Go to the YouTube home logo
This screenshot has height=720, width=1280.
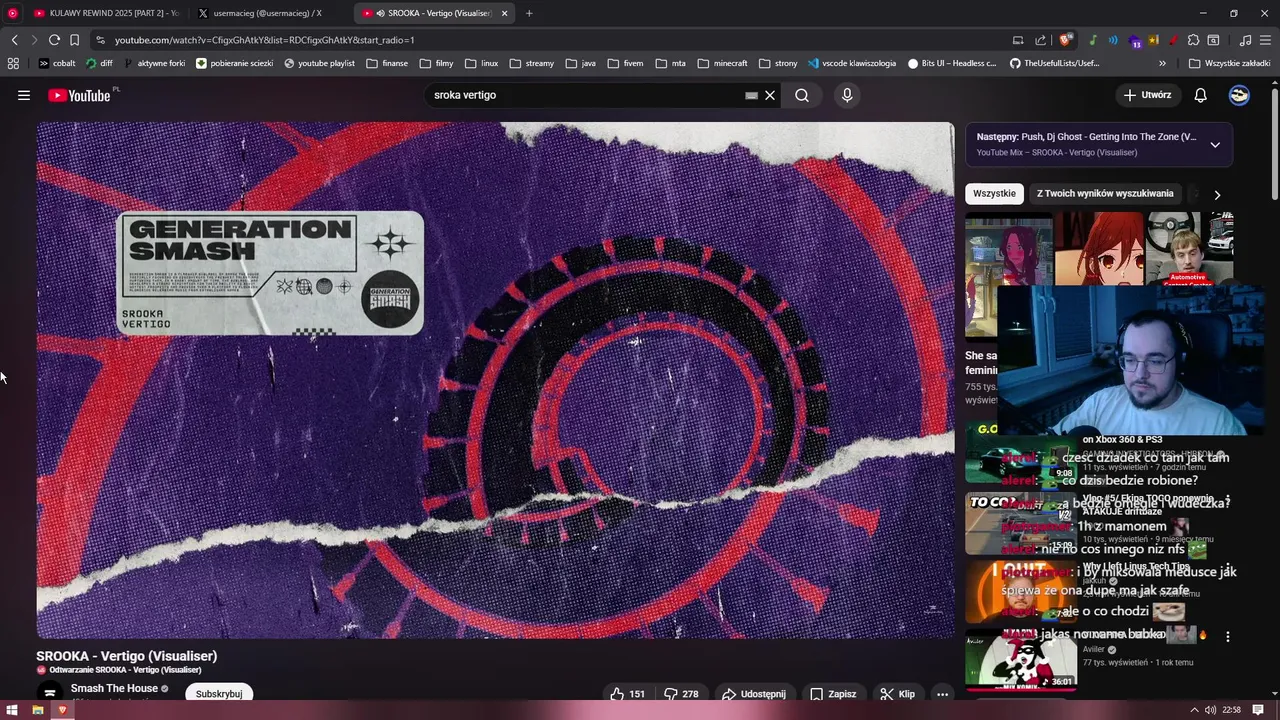coord(79,95)
